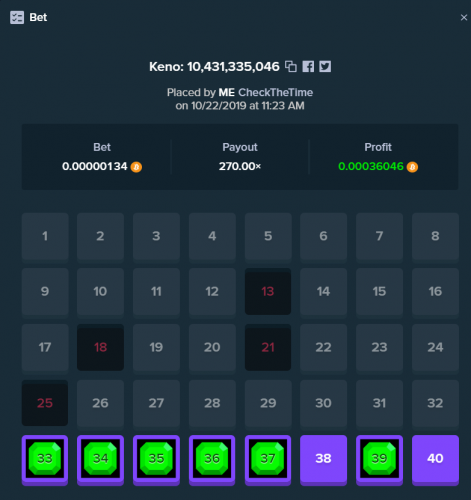
Task: Click the Keno bet ID 10,431,335,046
Action: 233,67
